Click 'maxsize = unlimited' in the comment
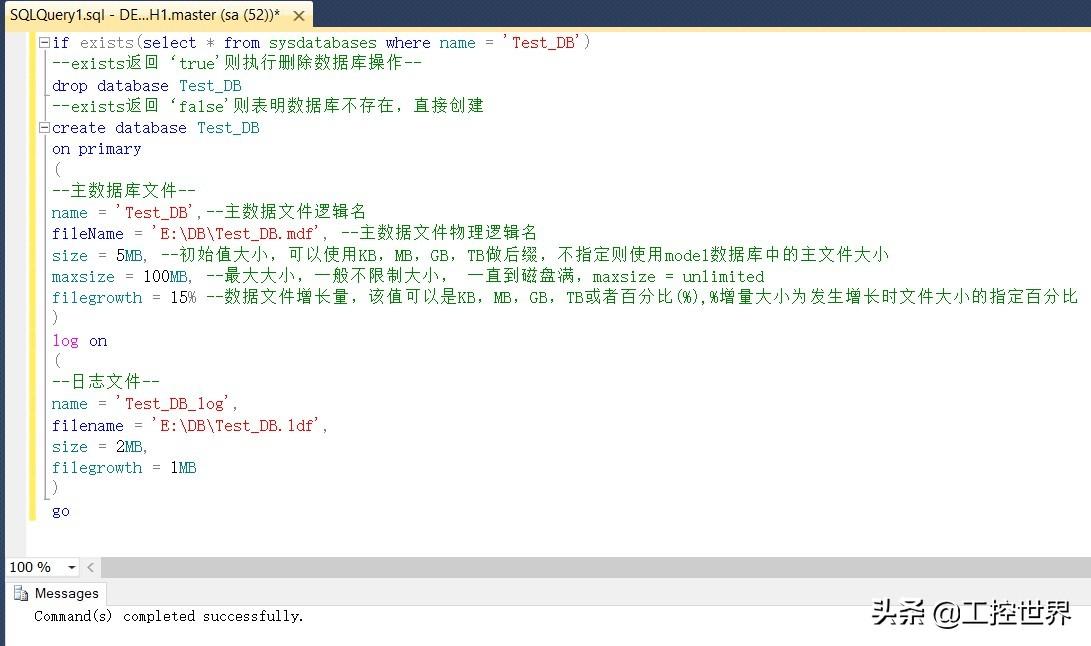The image size is (1091, 646). pos(678,276)
